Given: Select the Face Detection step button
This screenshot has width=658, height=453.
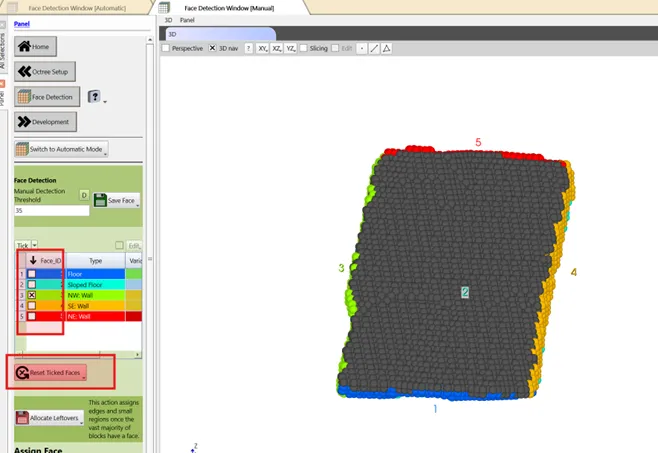Looking at the screenshot, I should (46, 97).
